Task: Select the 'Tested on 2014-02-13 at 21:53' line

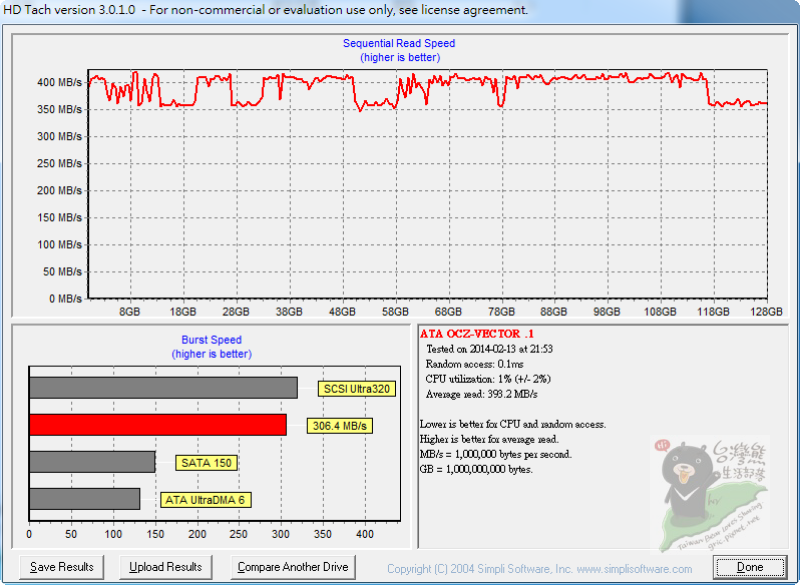Action: tap(489, 349)
